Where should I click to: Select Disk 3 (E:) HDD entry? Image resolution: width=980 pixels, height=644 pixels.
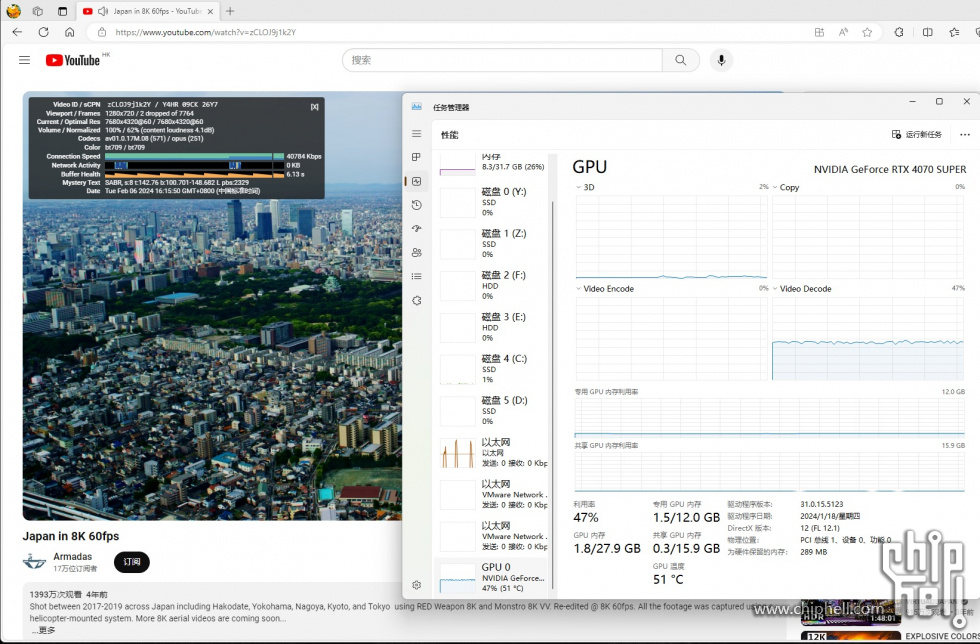(x=492, y=328)
